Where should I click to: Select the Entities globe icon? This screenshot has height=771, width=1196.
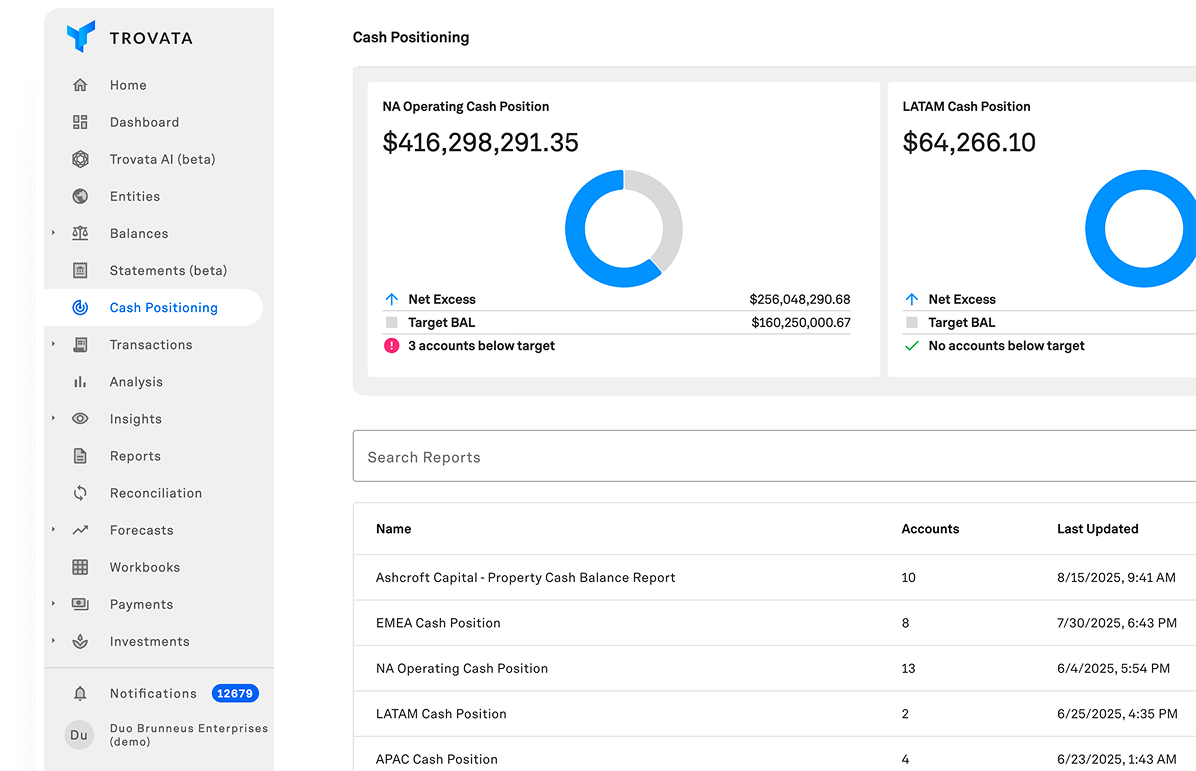click(80, 197)
